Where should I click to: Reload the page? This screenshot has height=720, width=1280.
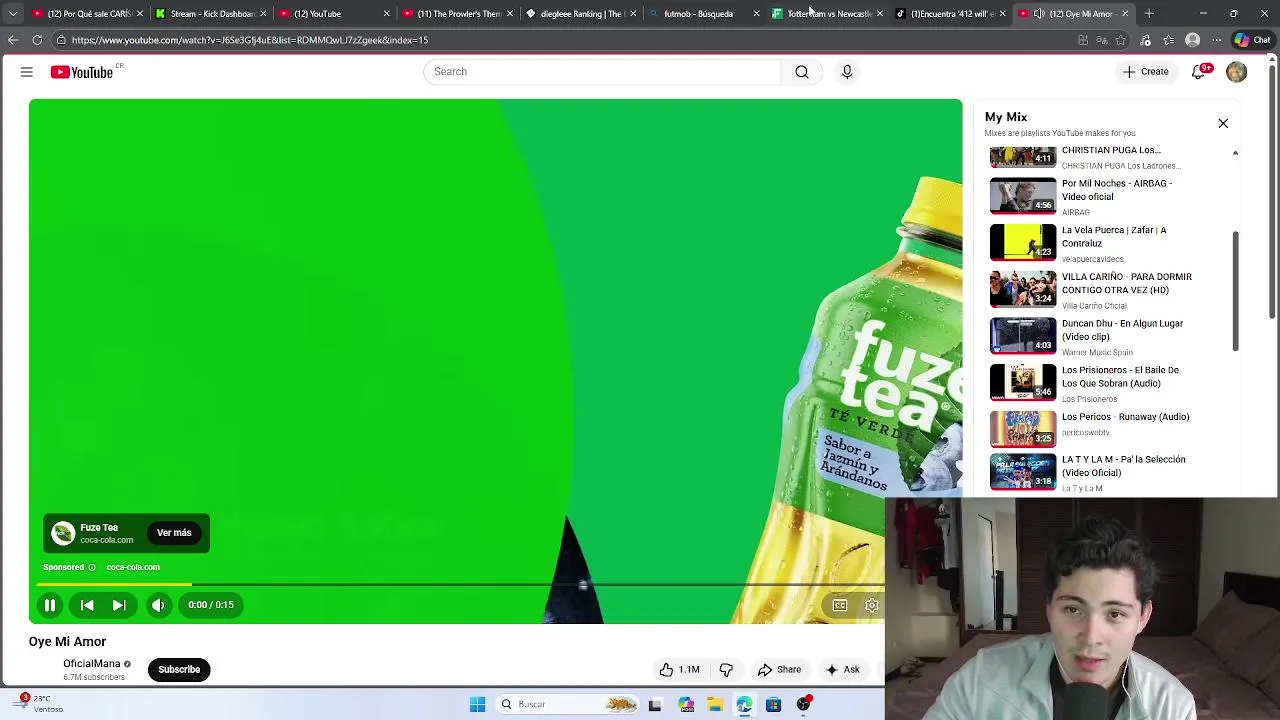pos(37,40)
